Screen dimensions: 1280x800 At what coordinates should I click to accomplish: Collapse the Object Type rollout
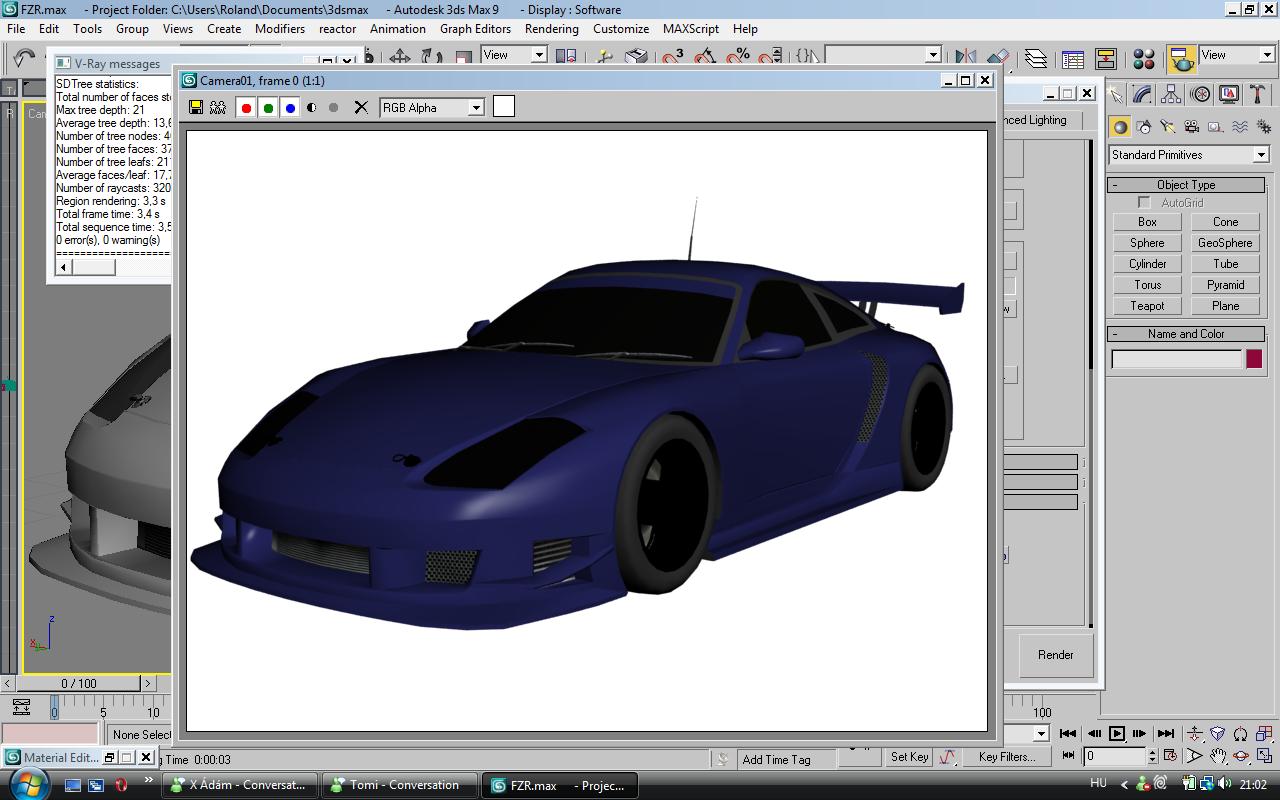click(x=1186, y=185)
